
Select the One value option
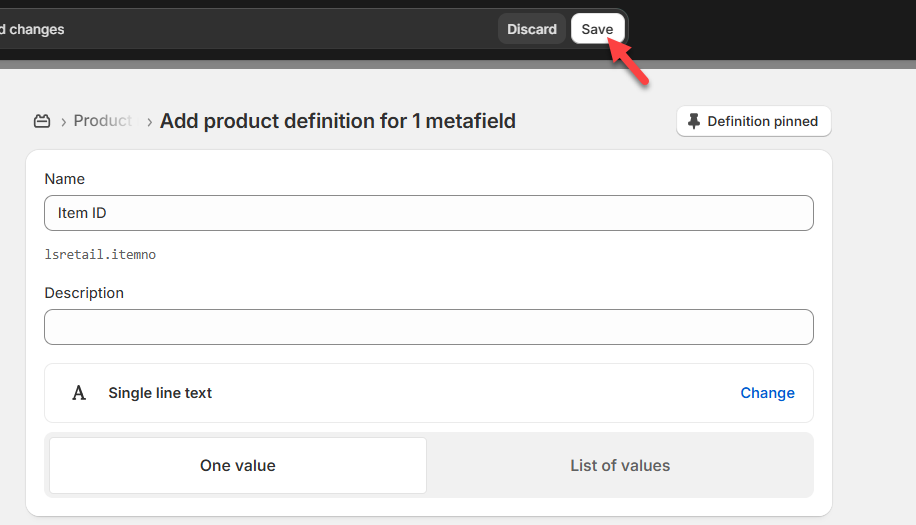(x=238, y=465)
